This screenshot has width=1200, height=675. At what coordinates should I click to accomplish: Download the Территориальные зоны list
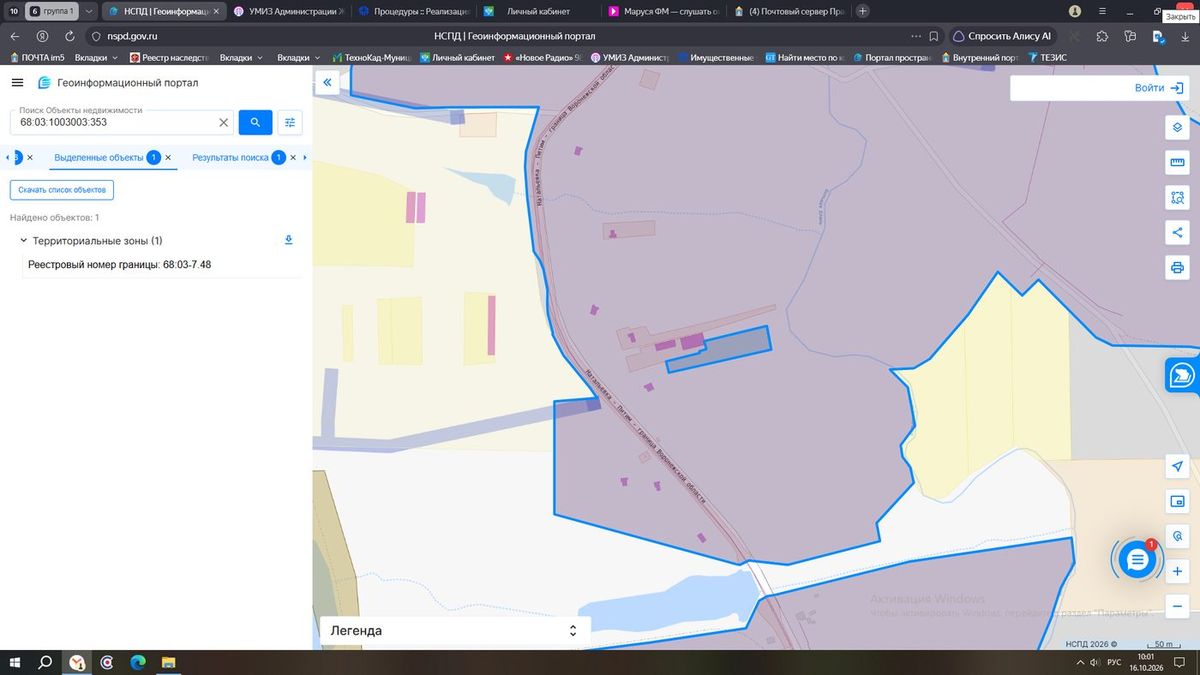tap(289, 240)
